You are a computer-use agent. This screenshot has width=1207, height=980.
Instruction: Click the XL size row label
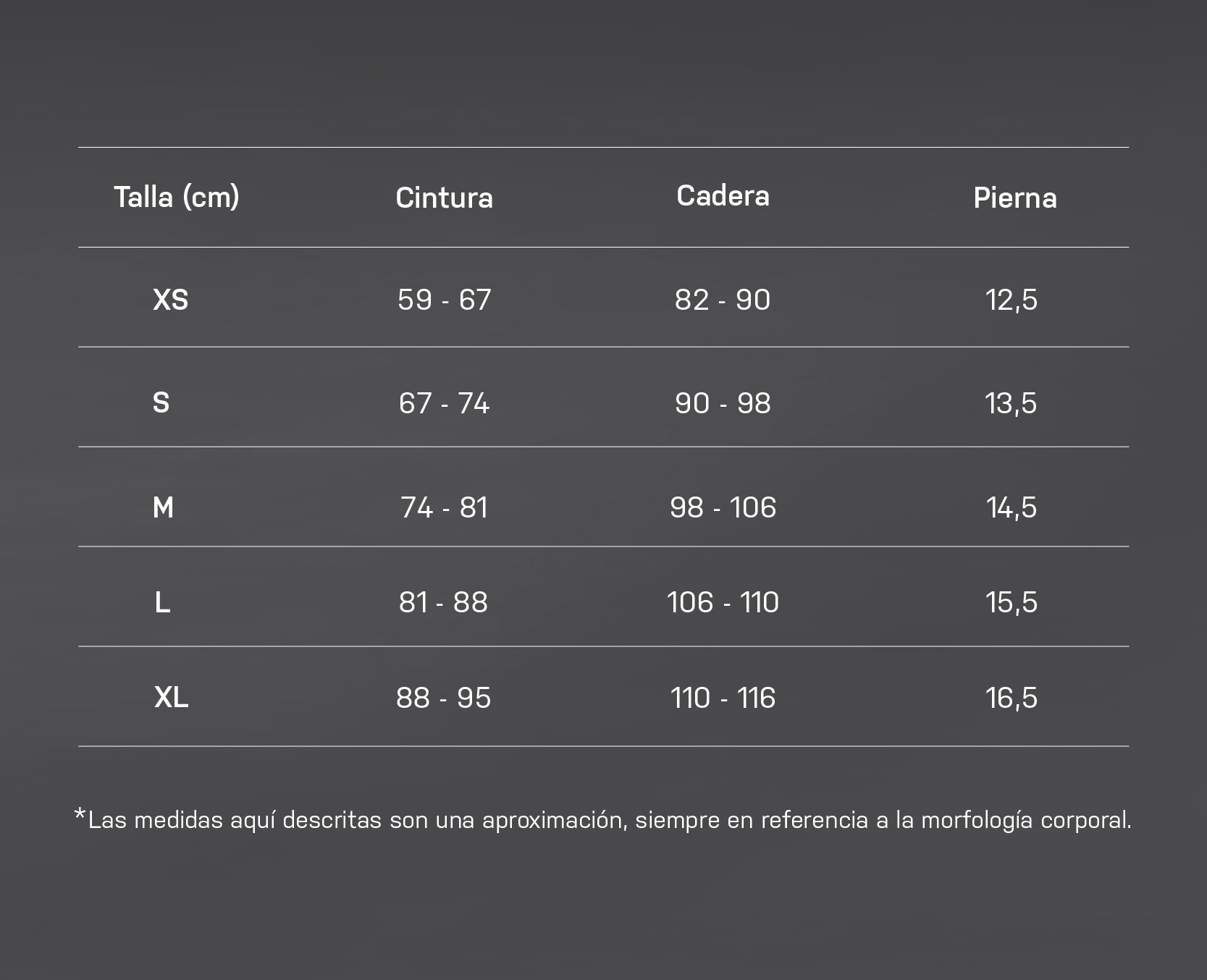tap(172, 698)
